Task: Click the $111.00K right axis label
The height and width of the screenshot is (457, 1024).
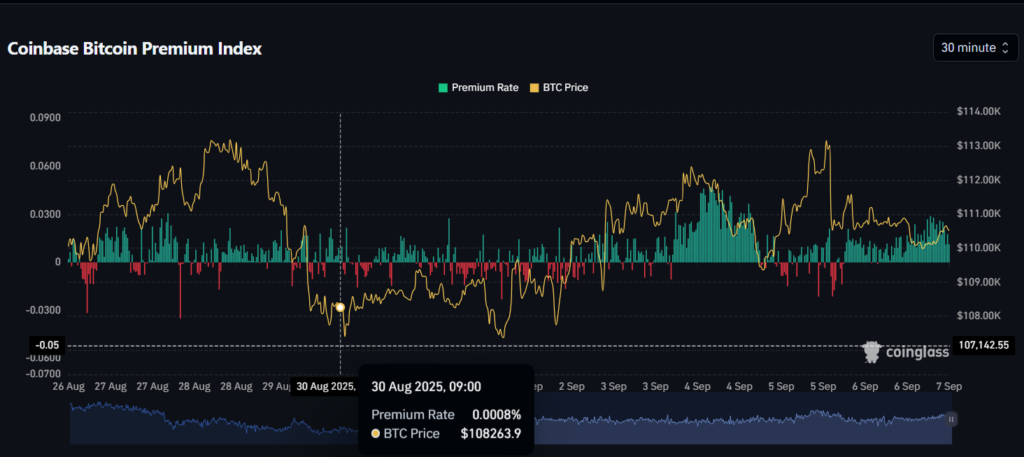Action: click(x=979, y=213)
